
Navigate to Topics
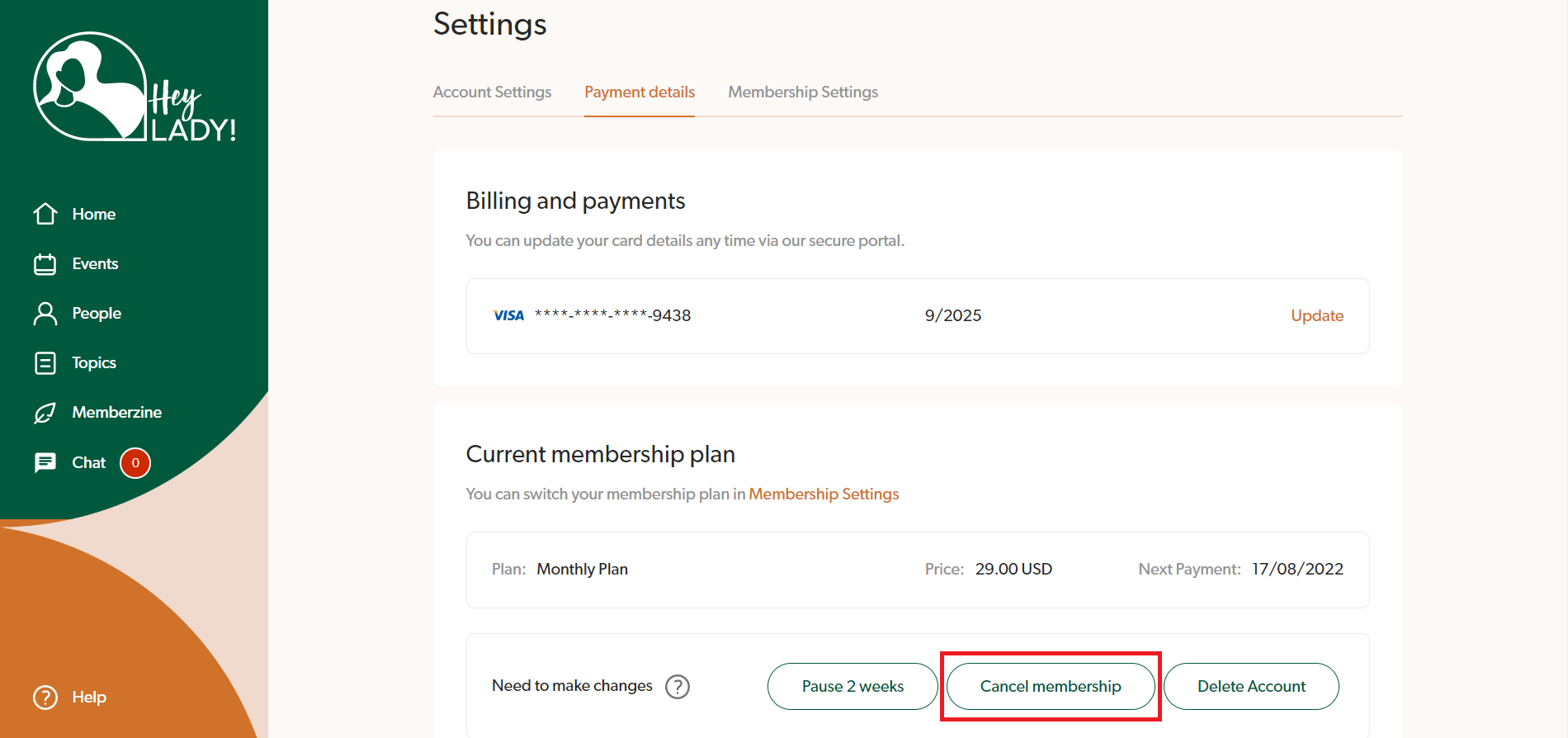point(94,362)
